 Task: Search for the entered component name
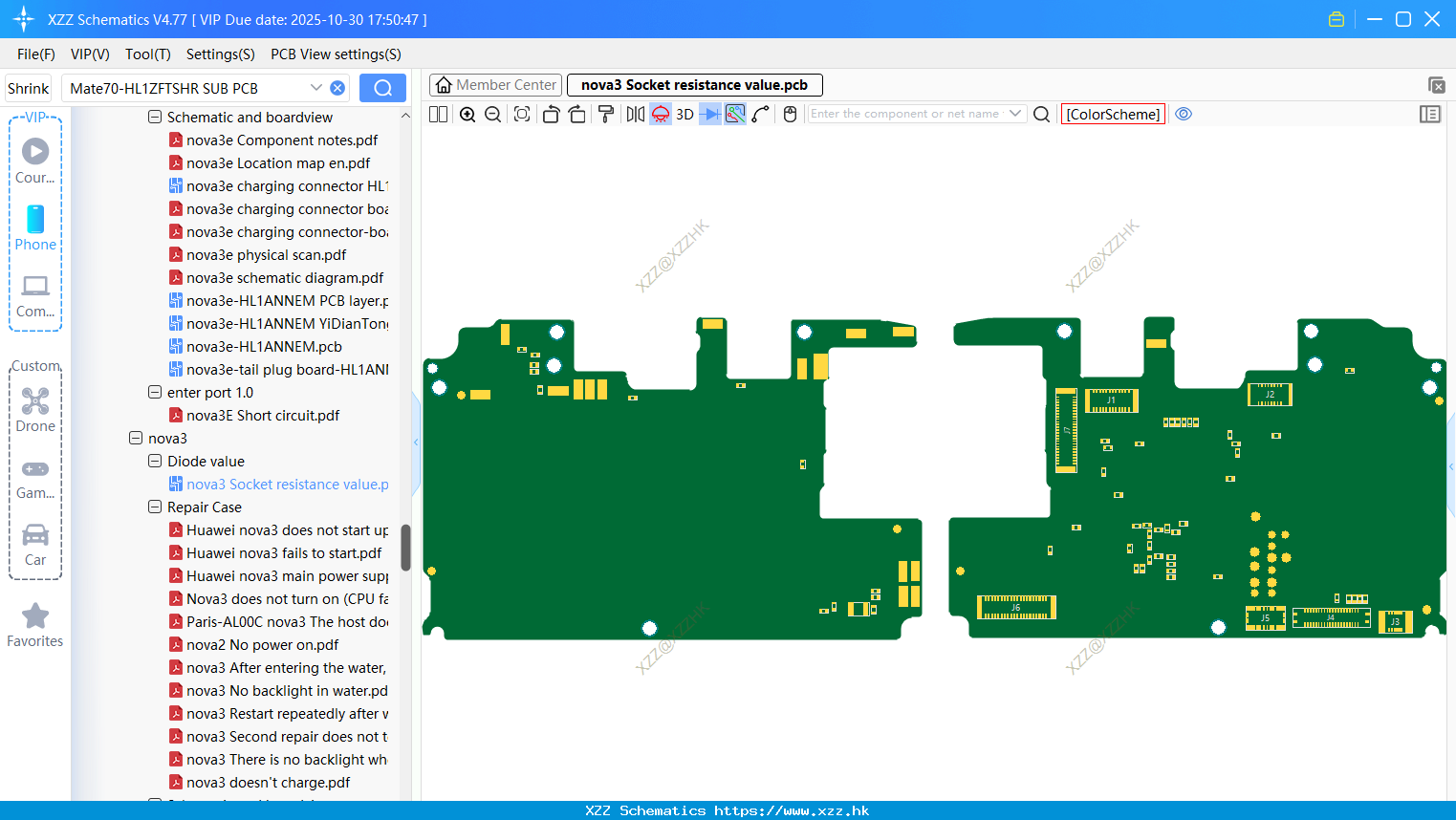tap(1042, 114)
